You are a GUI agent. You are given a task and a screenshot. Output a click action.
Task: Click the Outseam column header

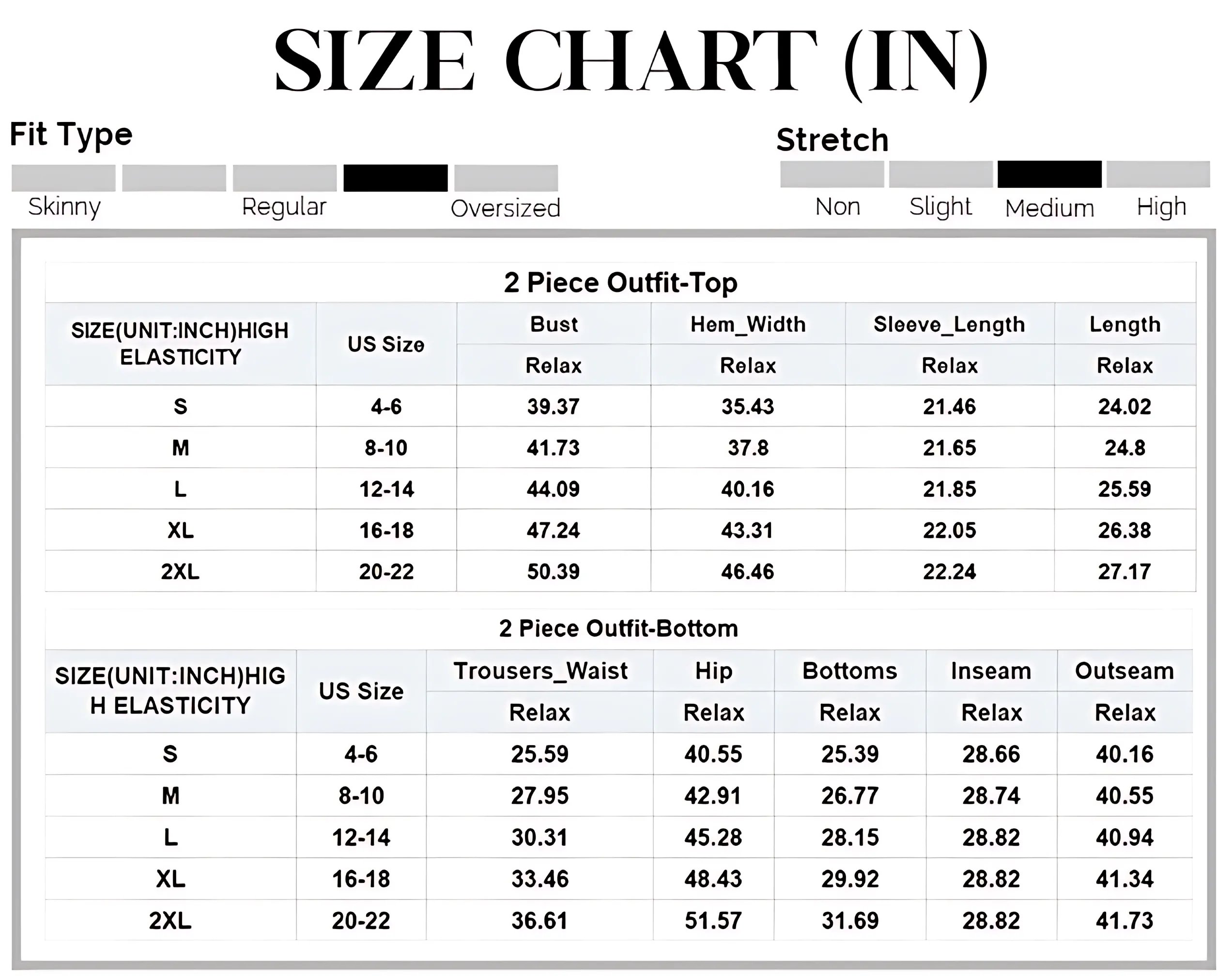pyautogui.click(x=1124, y=671)
